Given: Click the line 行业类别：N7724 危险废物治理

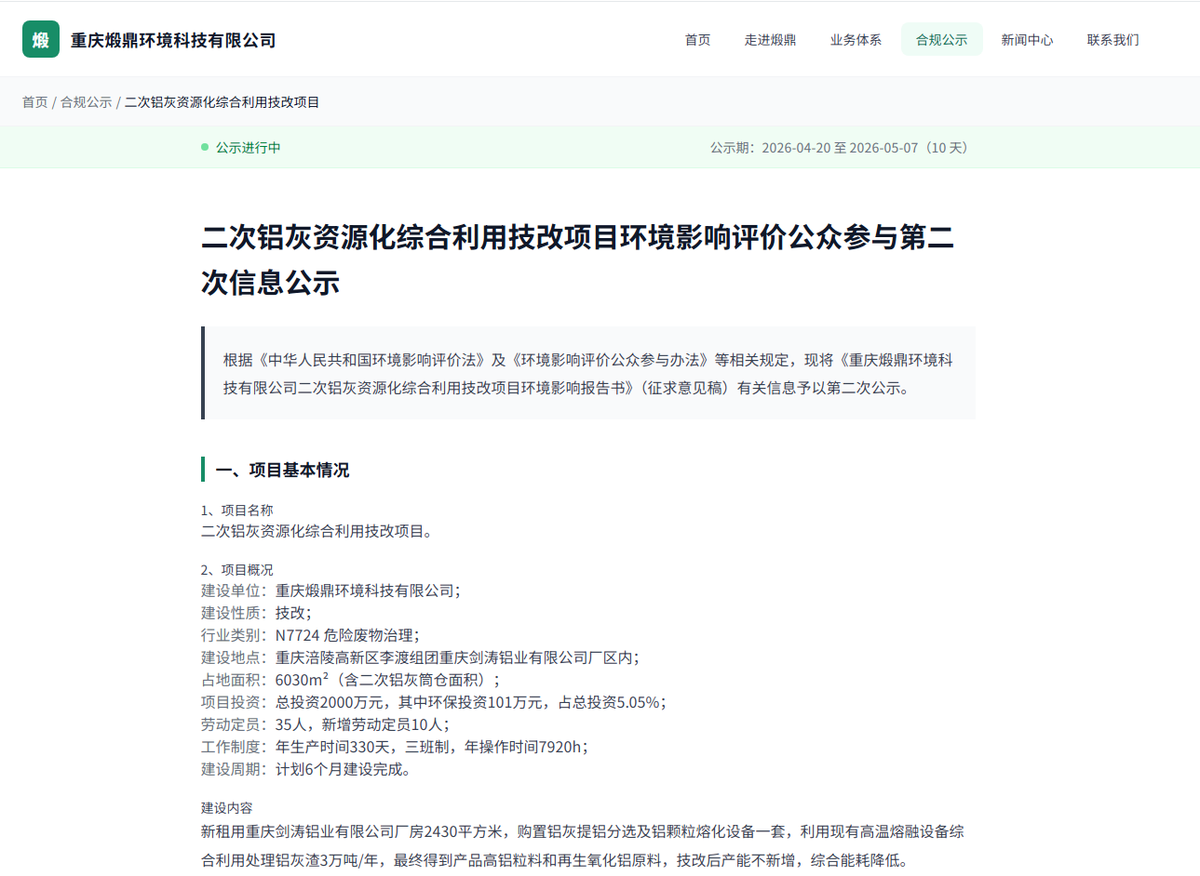Looking at the screenshot, I should pos(311,635).
